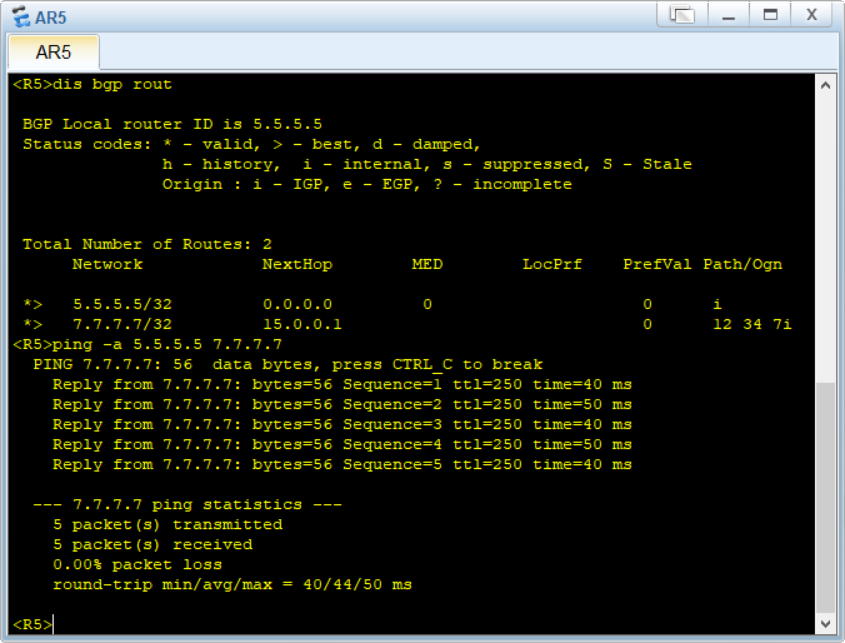Click '5 packet(s) received' line
Image resolution: width=845 pixels, height=643 pixels.
pos(153,544)
